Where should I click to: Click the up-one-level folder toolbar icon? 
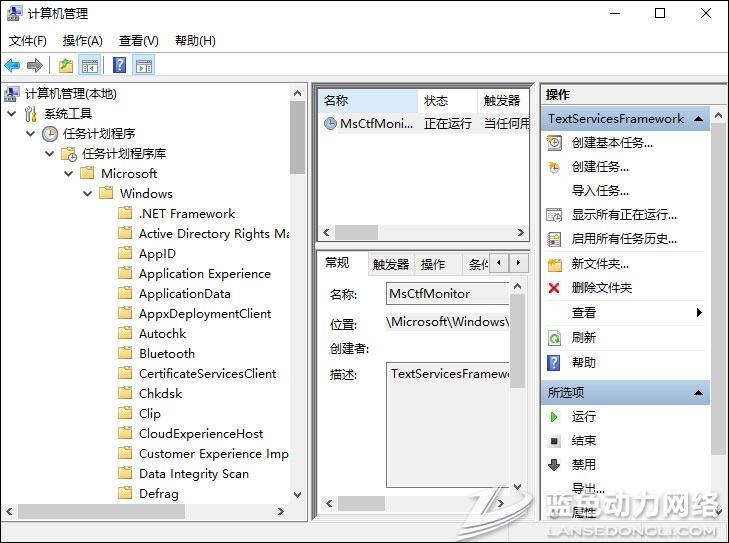[x=65, y=66]
